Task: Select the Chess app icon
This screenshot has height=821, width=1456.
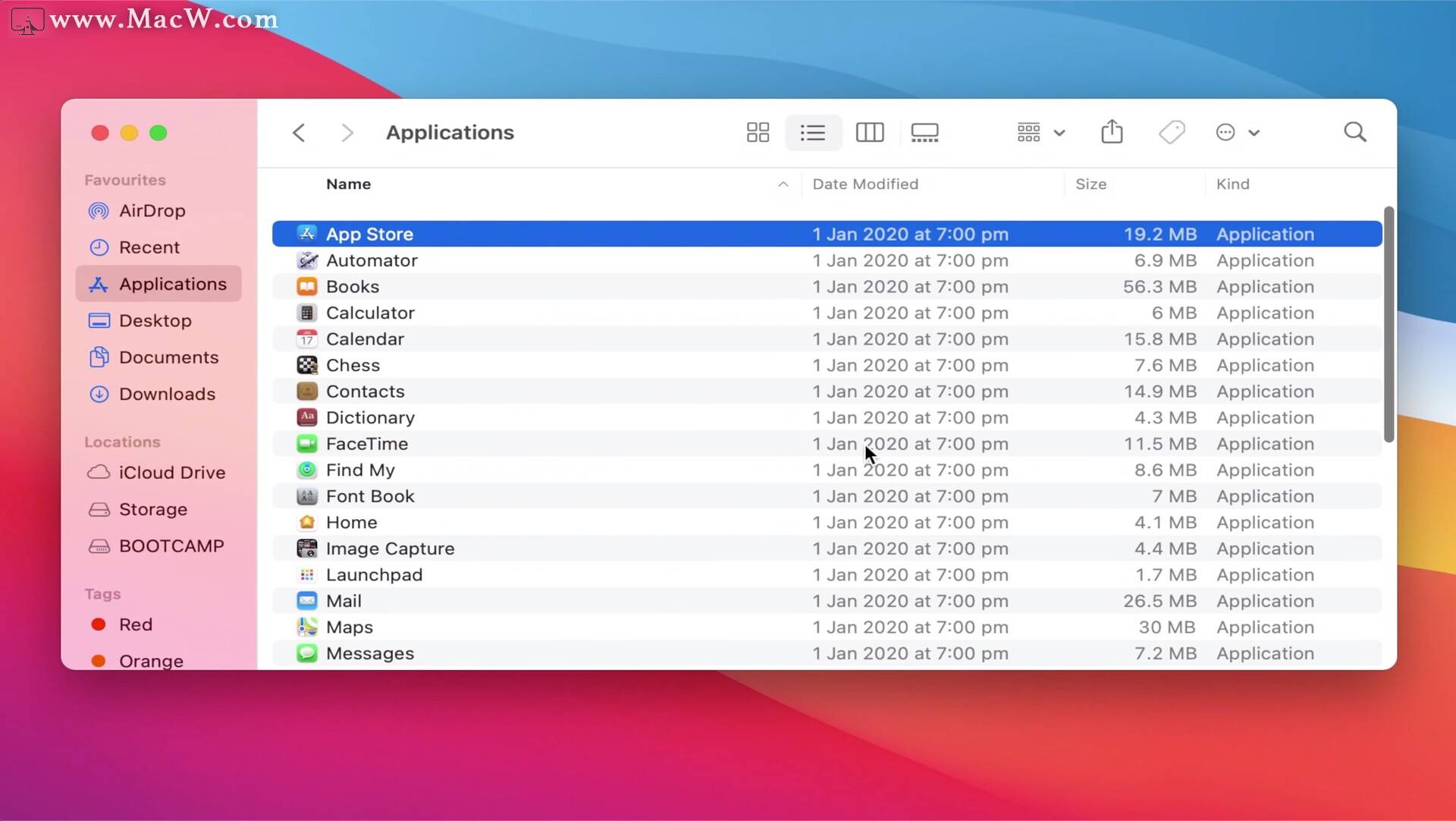Action: click(x=307, y=365)
